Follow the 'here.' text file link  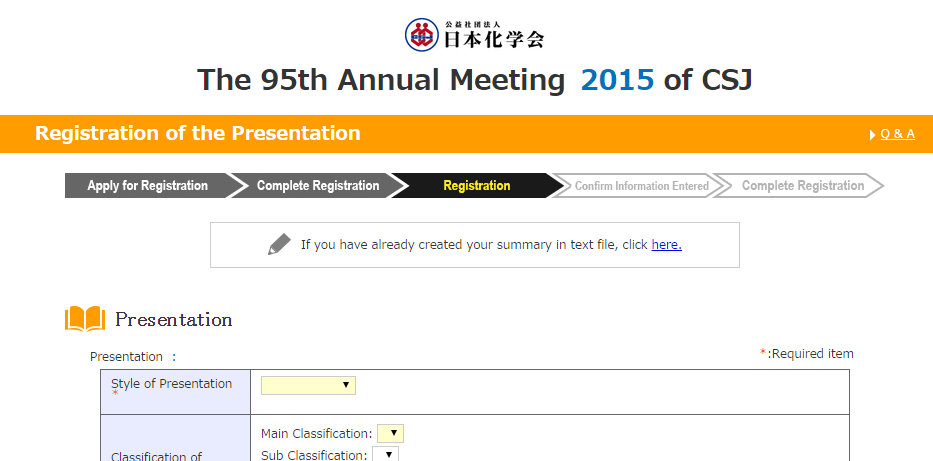point(666,244)
